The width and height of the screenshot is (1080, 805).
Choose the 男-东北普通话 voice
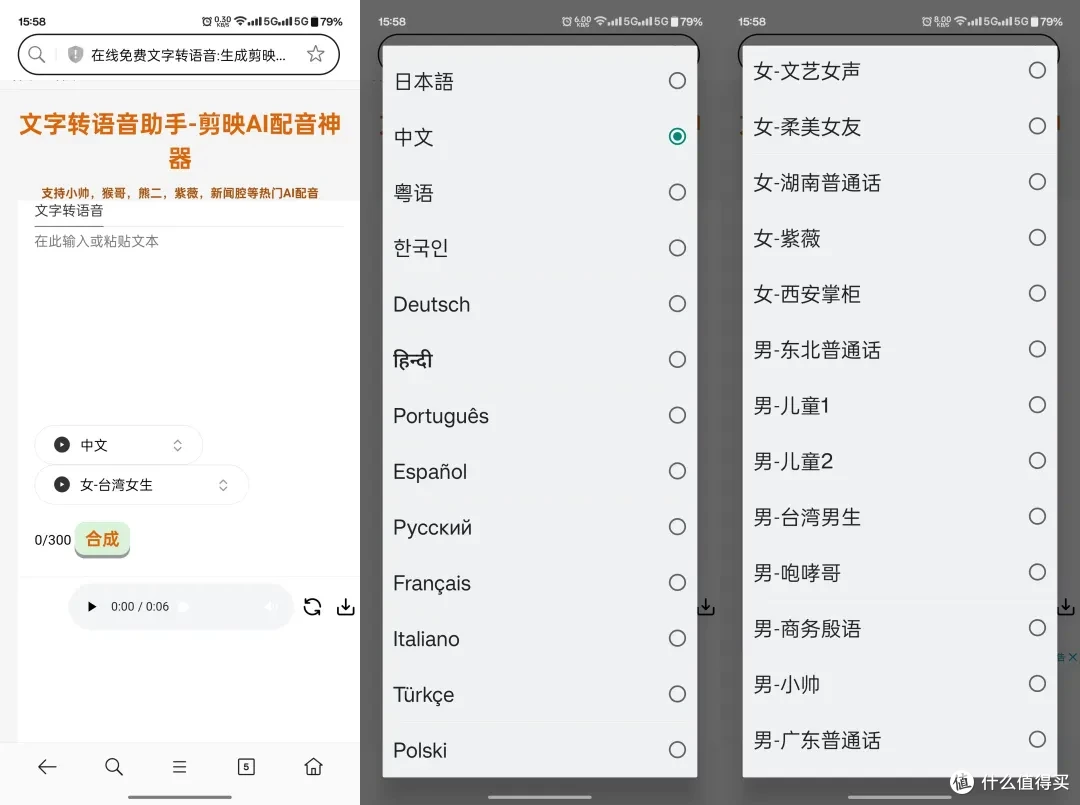coord(900,349)
